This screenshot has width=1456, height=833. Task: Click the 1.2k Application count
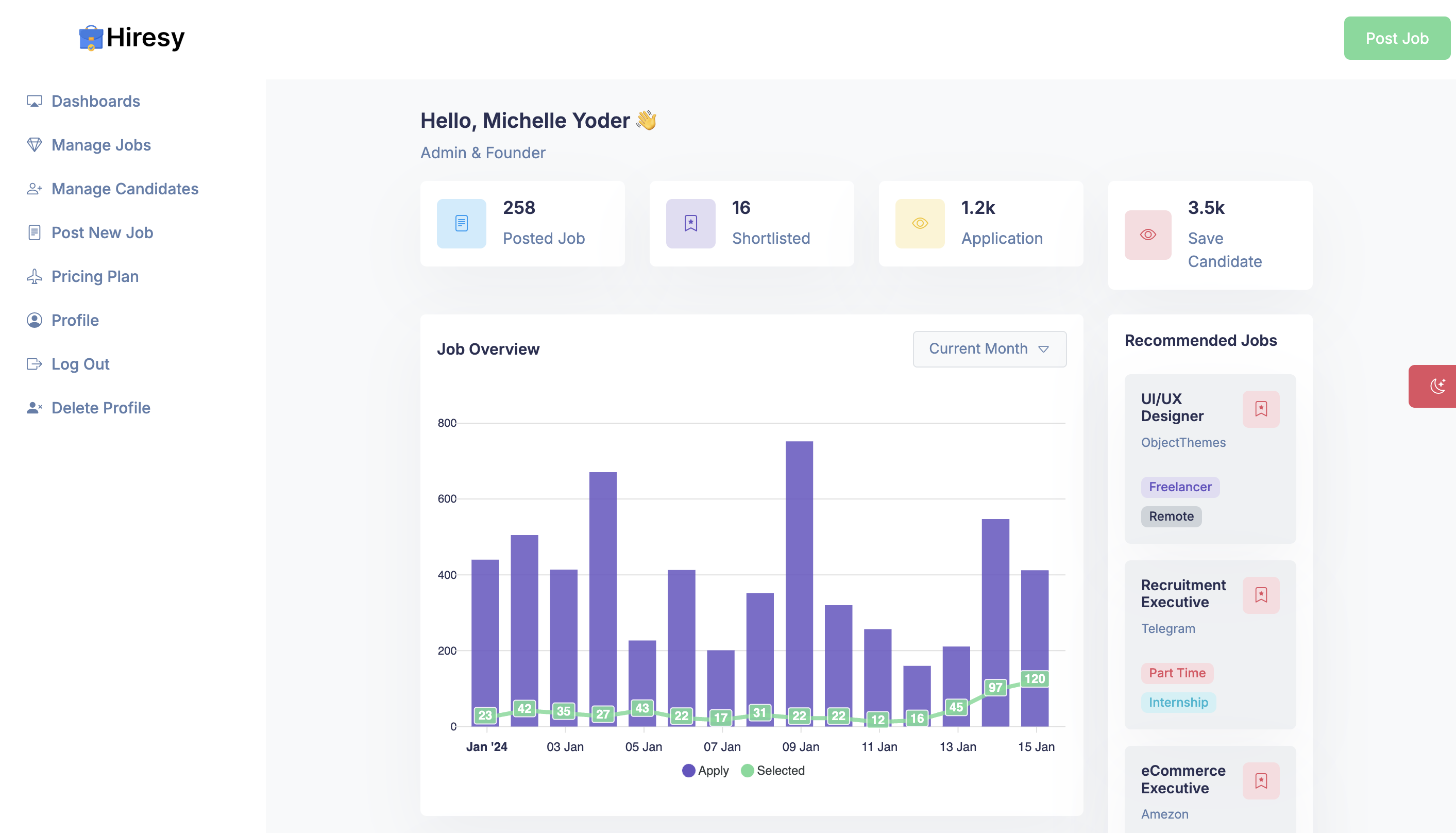click(978, 208)
